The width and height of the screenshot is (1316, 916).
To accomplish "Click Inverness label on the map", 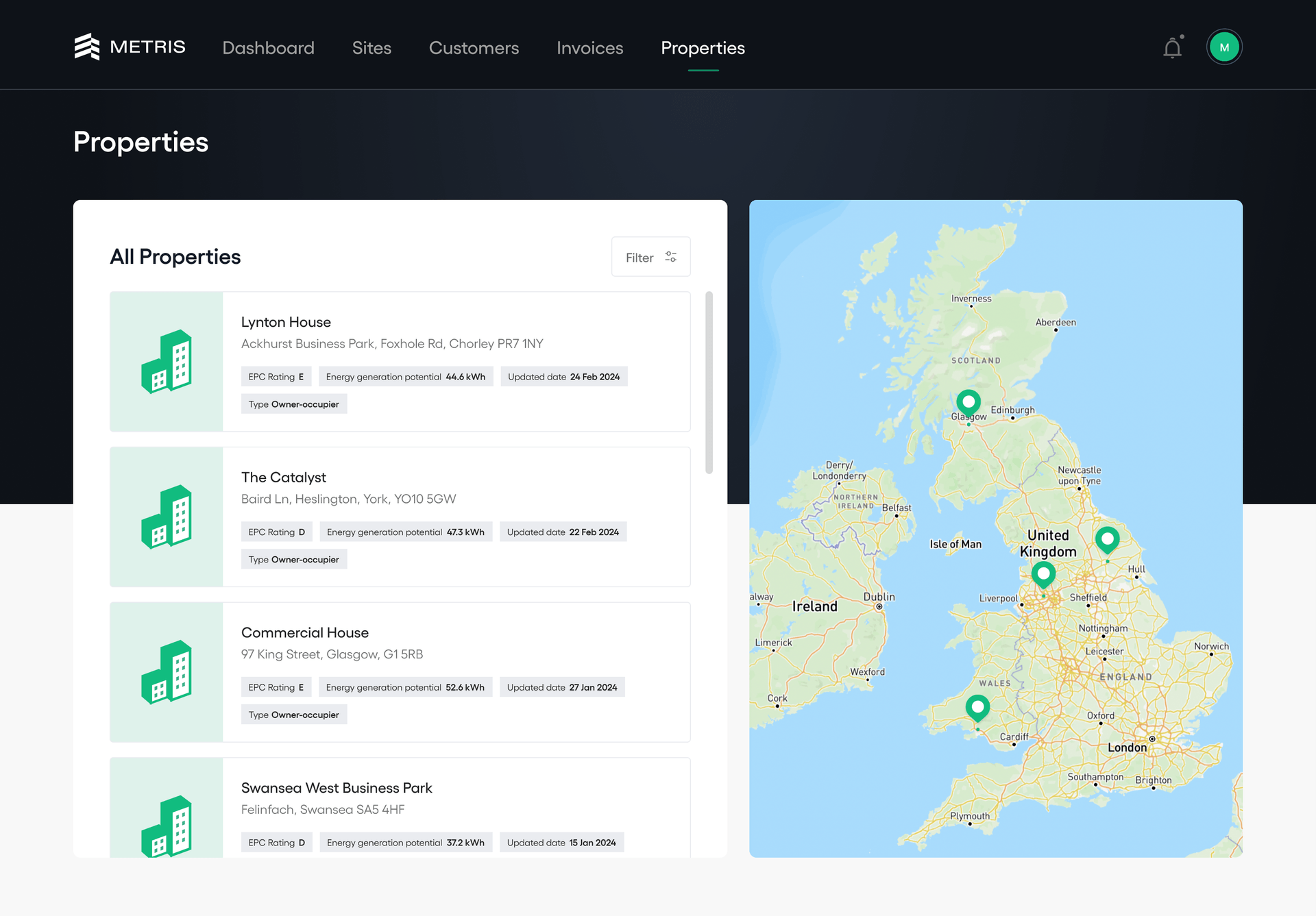I will tap(971, 299).
